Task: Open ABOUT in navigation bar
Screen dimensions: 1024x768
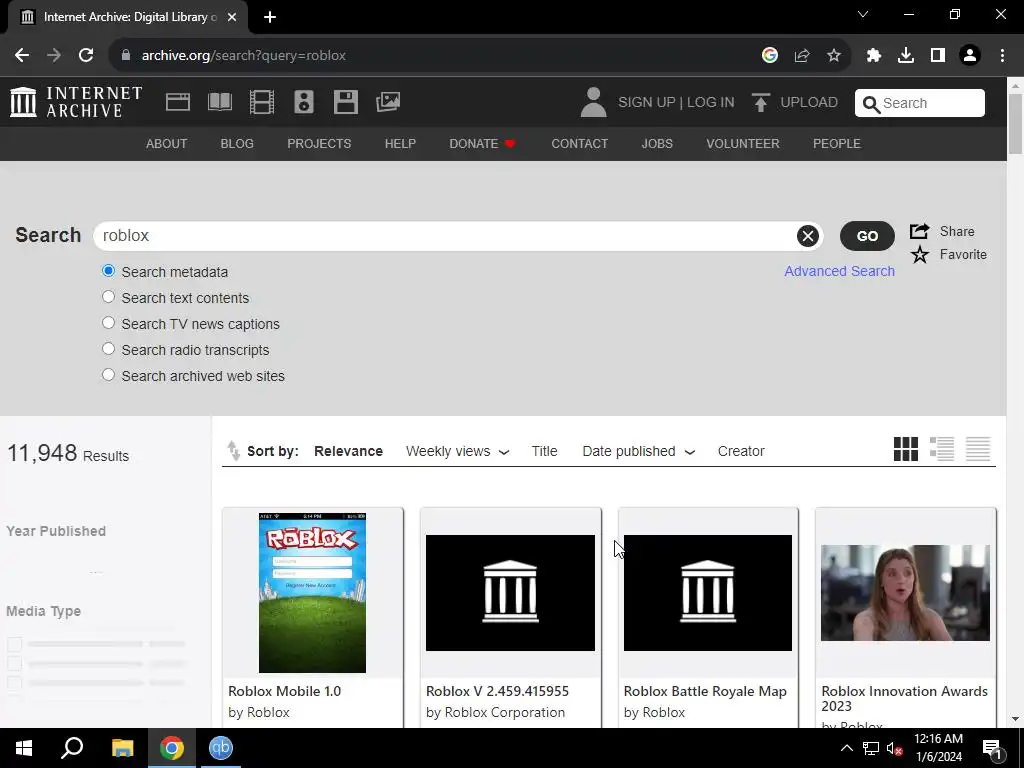Action: 167,144
